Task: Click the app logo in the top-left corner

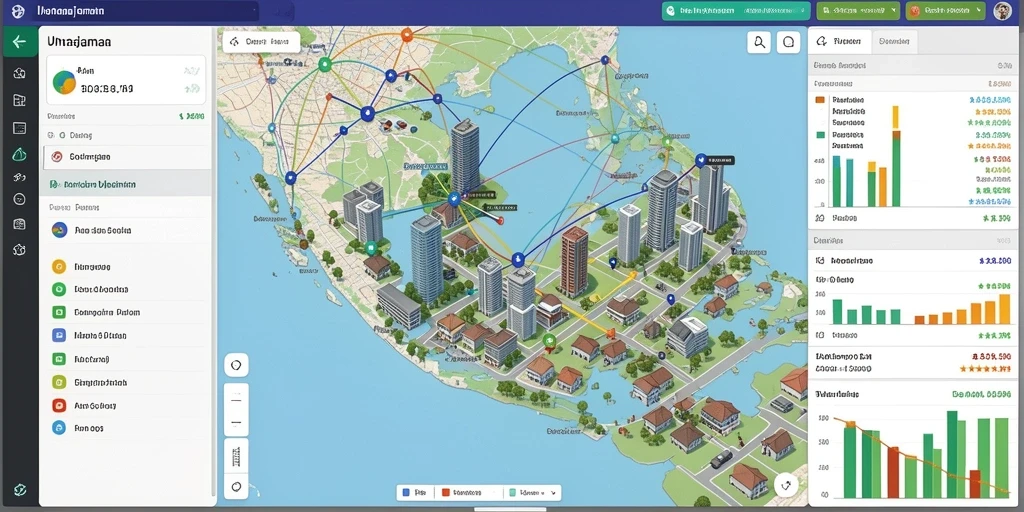Action: point(18,11)
